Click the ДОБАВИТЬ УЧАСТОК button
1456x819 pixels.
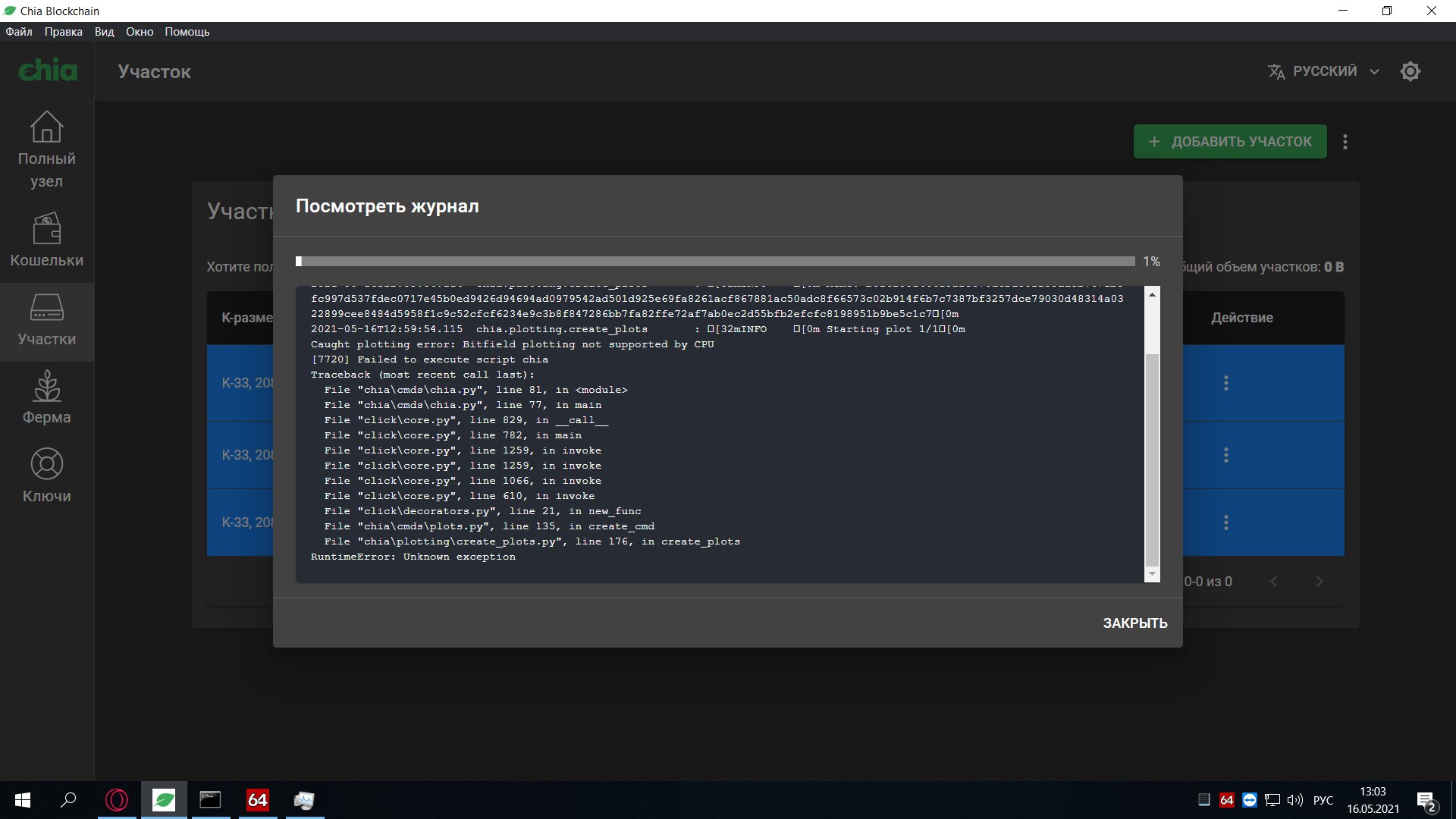click(x=1230, y=142)
